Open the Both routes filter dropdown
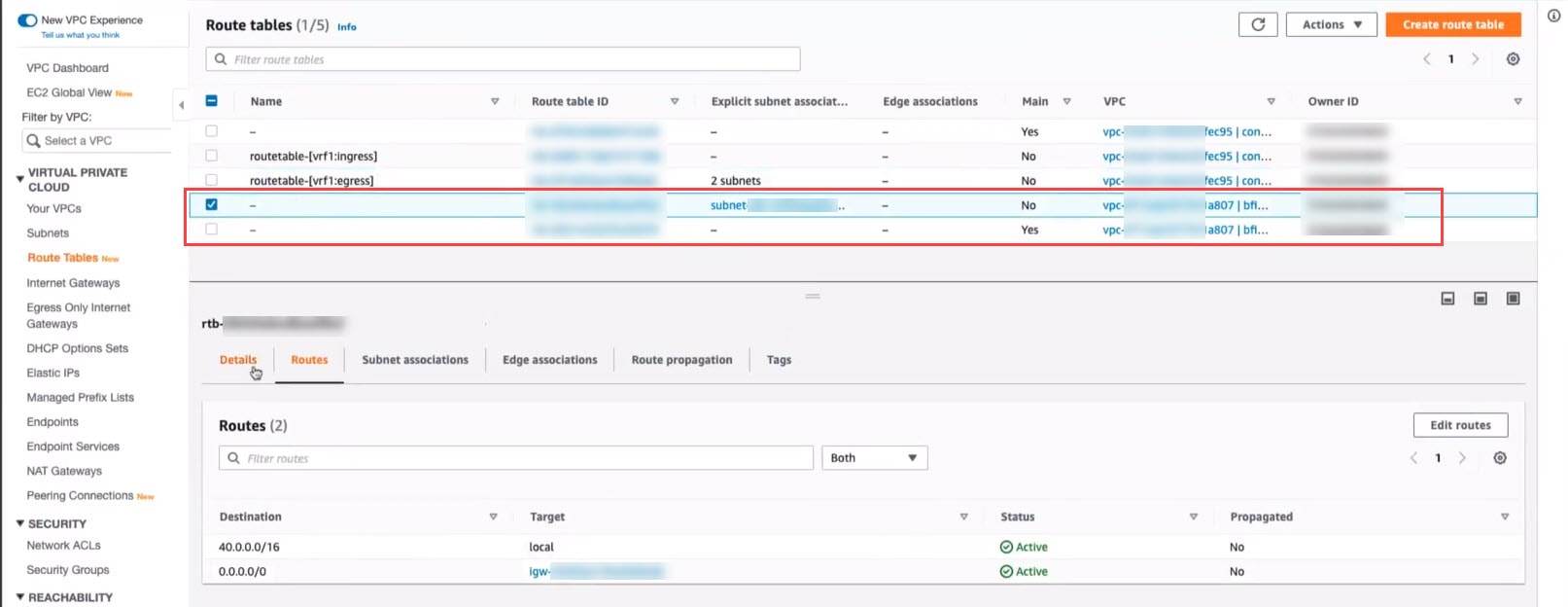The height and width of the screenshot is (607, 1568). [874, 458]
